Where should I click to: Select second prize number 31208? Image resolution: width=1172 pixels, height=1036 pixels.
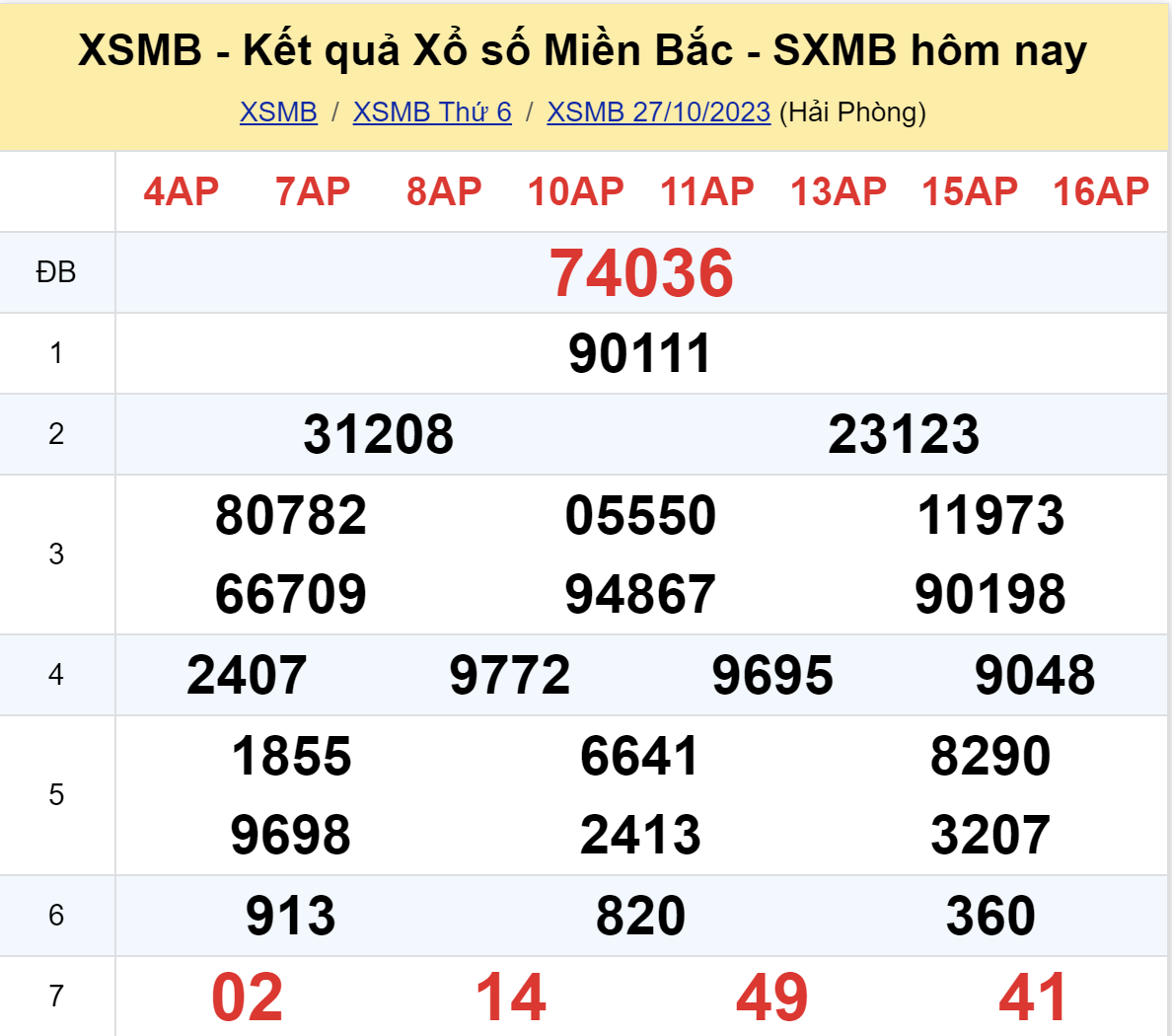pos(378,434)
